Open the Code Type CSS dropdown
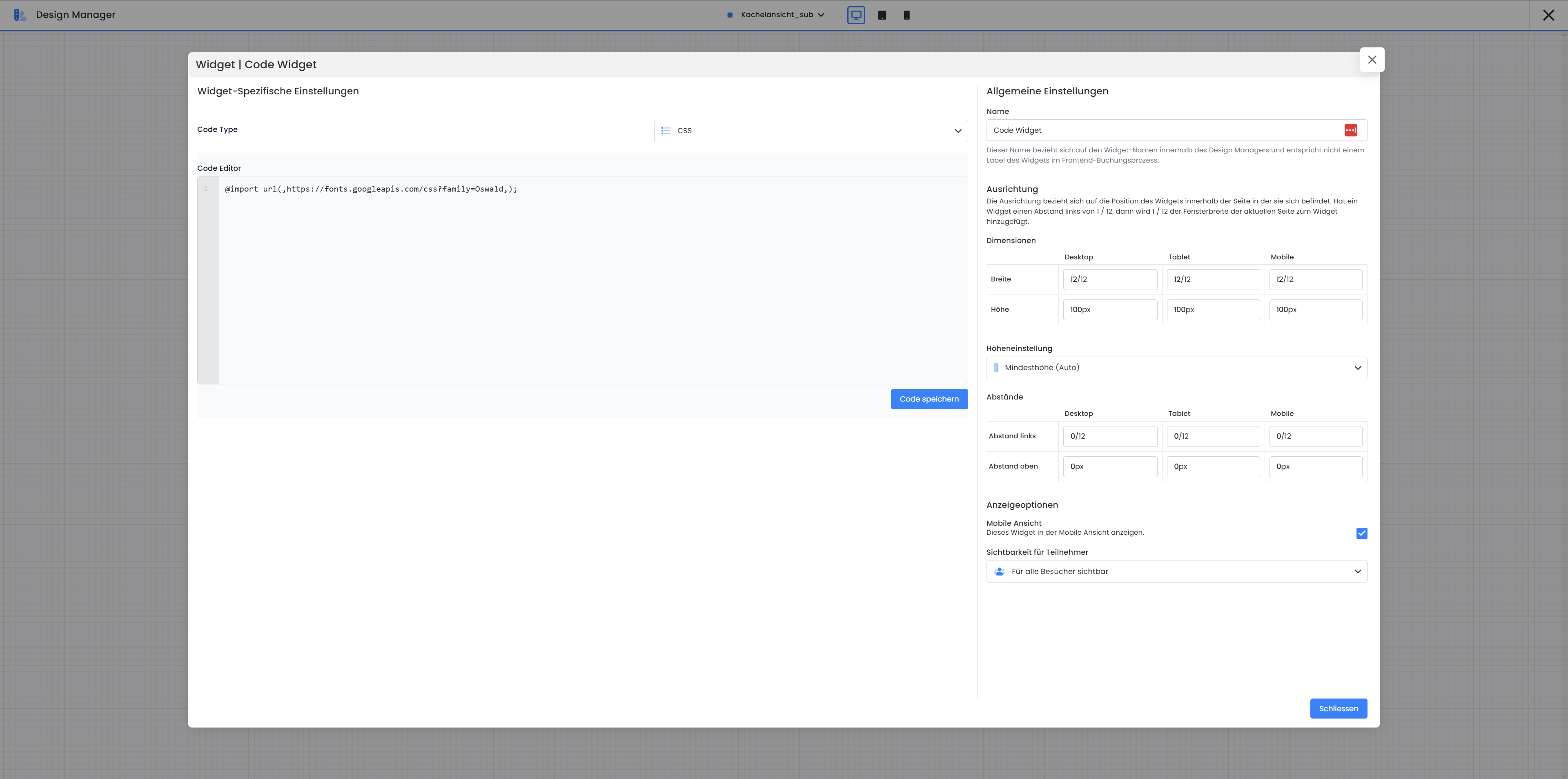Viewport: 1568px width, 779px height. coord(810,131)
